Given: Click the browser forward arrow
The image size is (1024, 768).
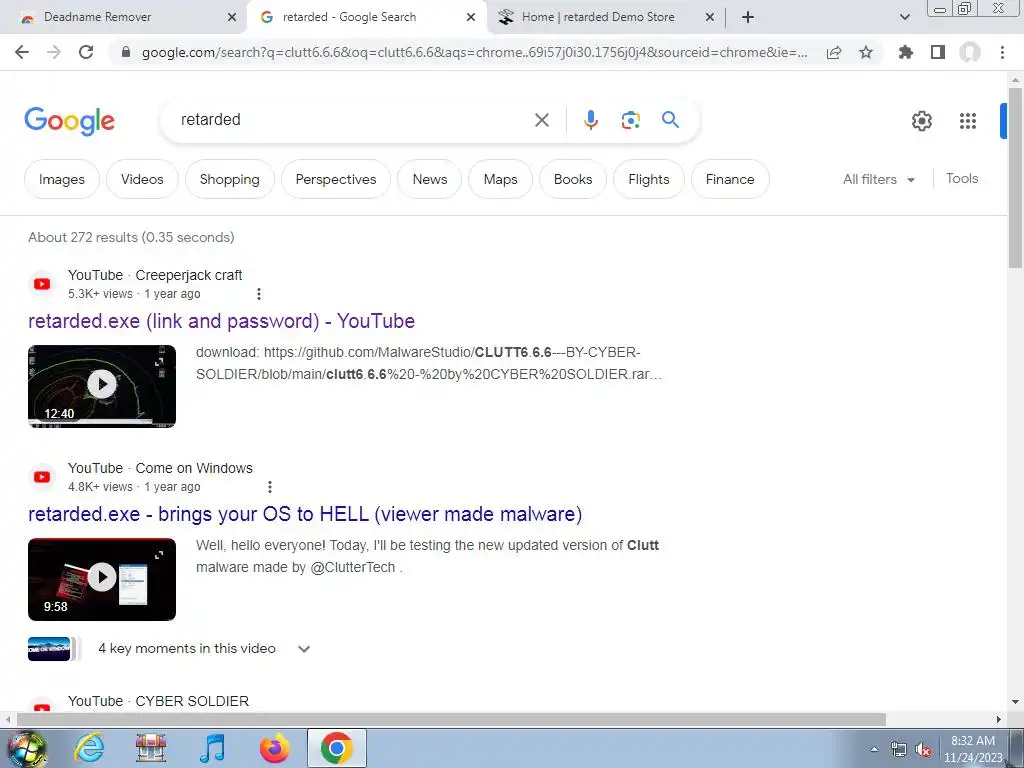Looking at the screenshot, I should coord(54,52).
